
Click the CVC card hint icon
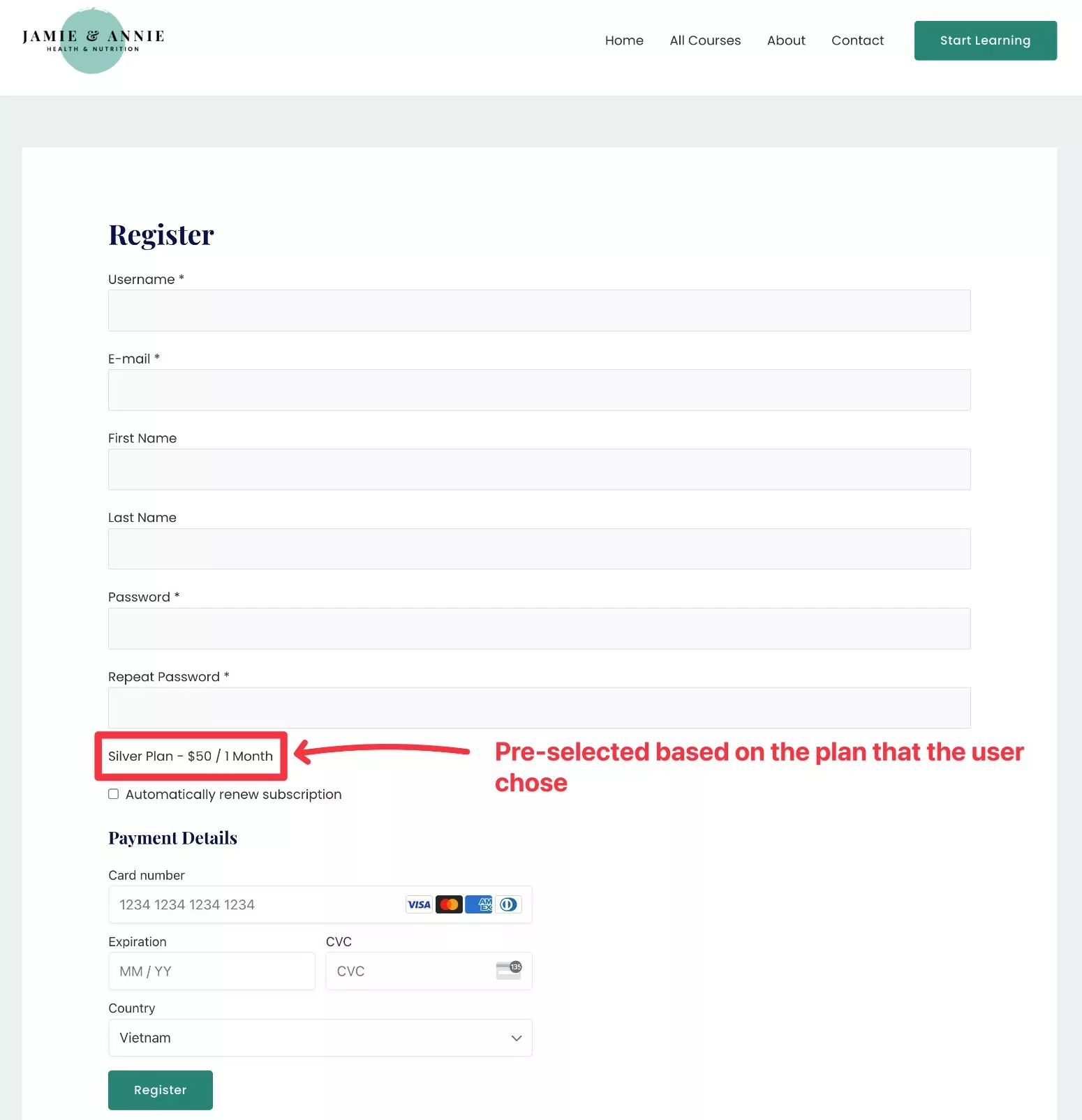[x=509, y=971]
